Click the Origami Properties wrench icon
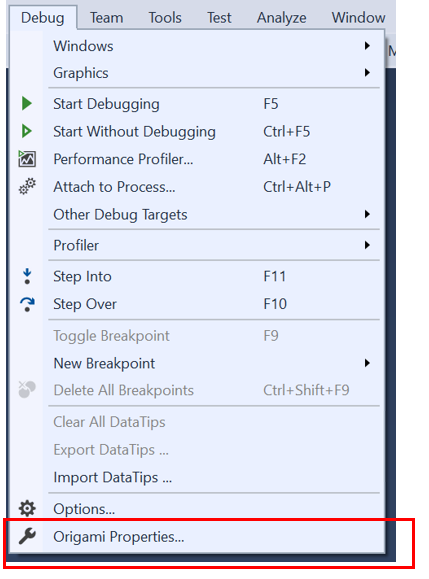The height and width of the screenshot is (579, 429). [27, 536]
